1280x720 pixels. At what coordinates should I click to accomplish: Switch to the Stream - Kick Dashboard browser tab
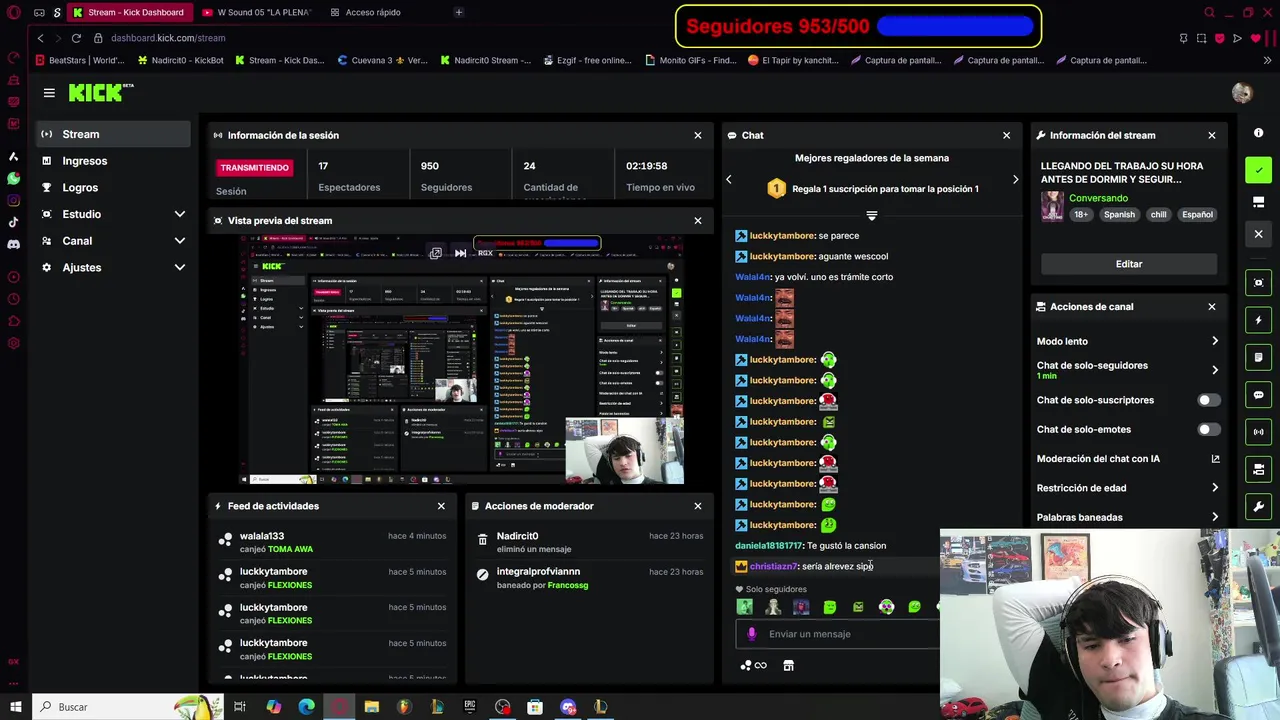pos(130,12)
